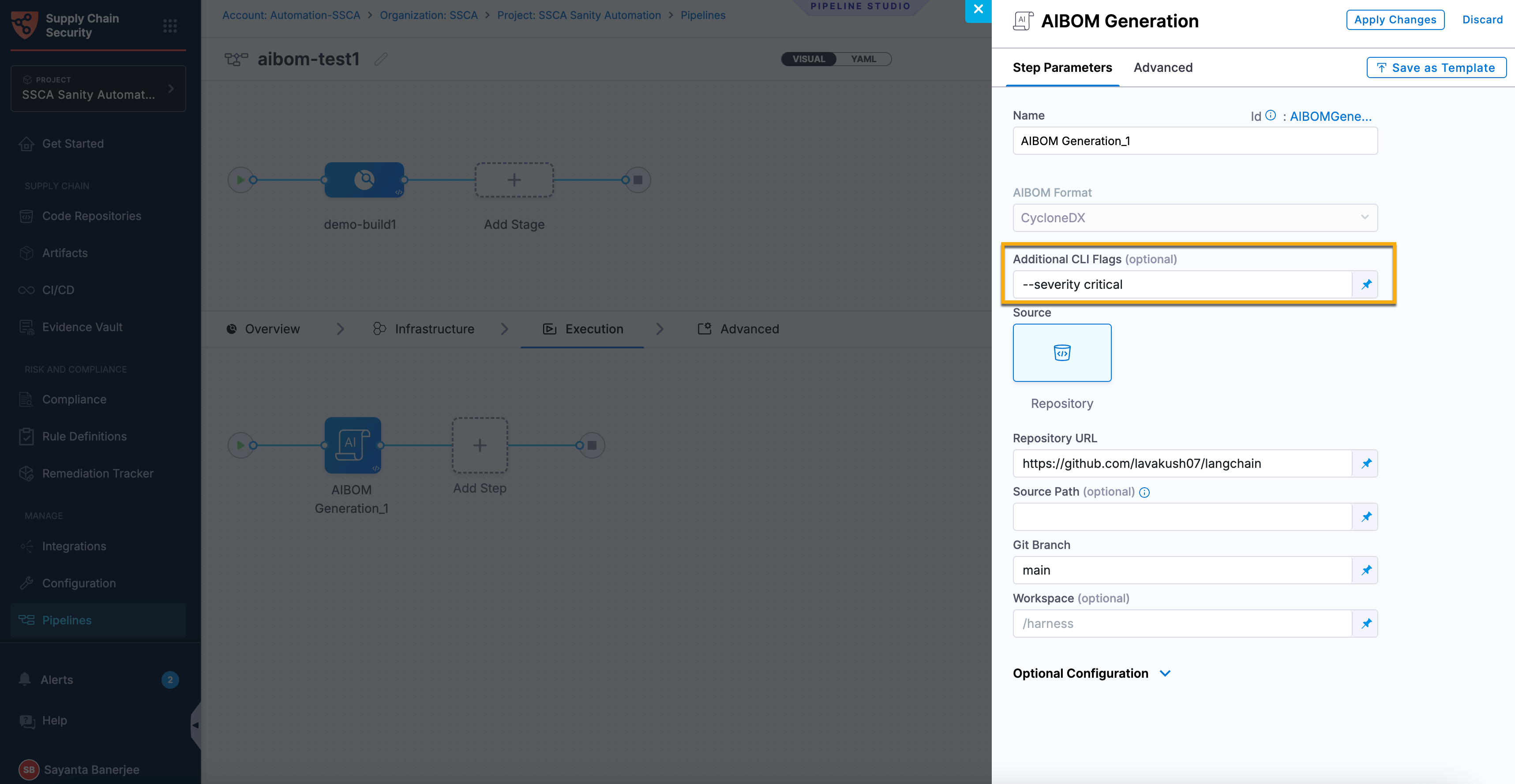Click the Save as Template button
The image size is (1515, 784).
tap(1436, 67)
